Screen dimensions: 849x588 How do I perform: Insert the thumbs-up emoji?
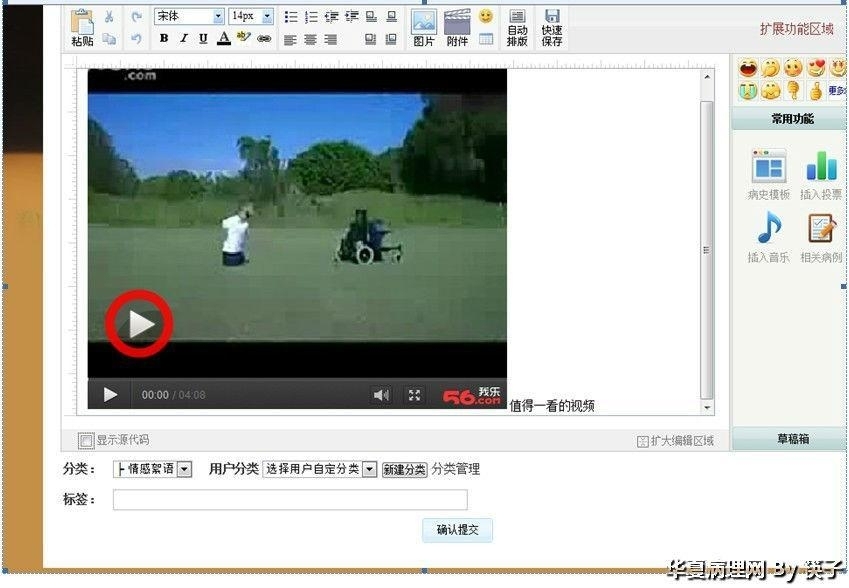point(816,91)
